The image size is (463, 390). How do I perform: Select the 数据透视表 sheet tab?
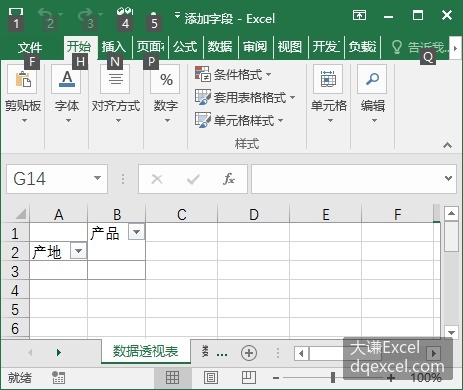pos(145,351)
